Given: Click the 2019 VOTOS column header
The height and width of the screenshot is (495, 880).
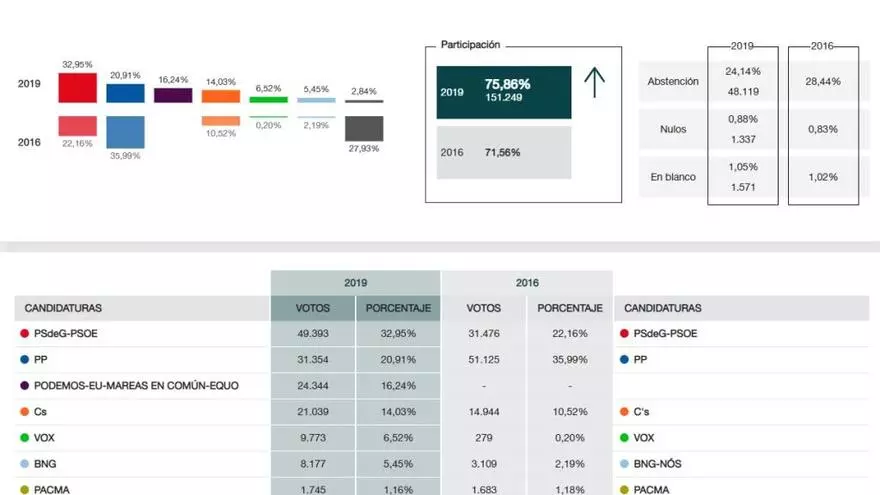Looking at the screenshot, I should [313, 308].
